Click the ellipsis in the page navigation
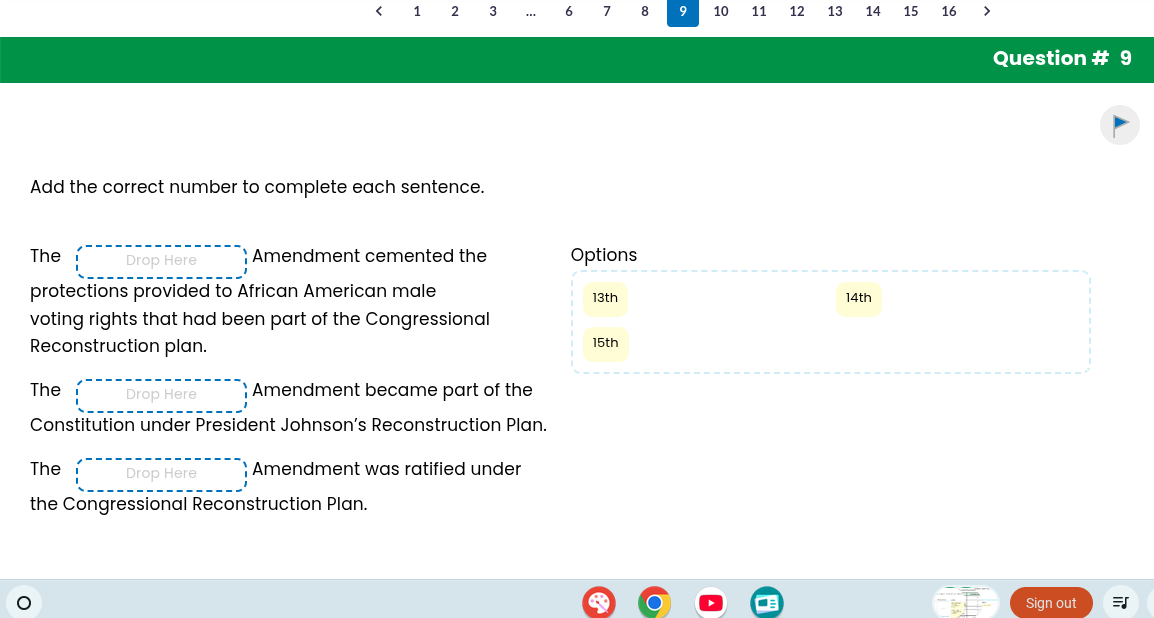 (530, 11)
